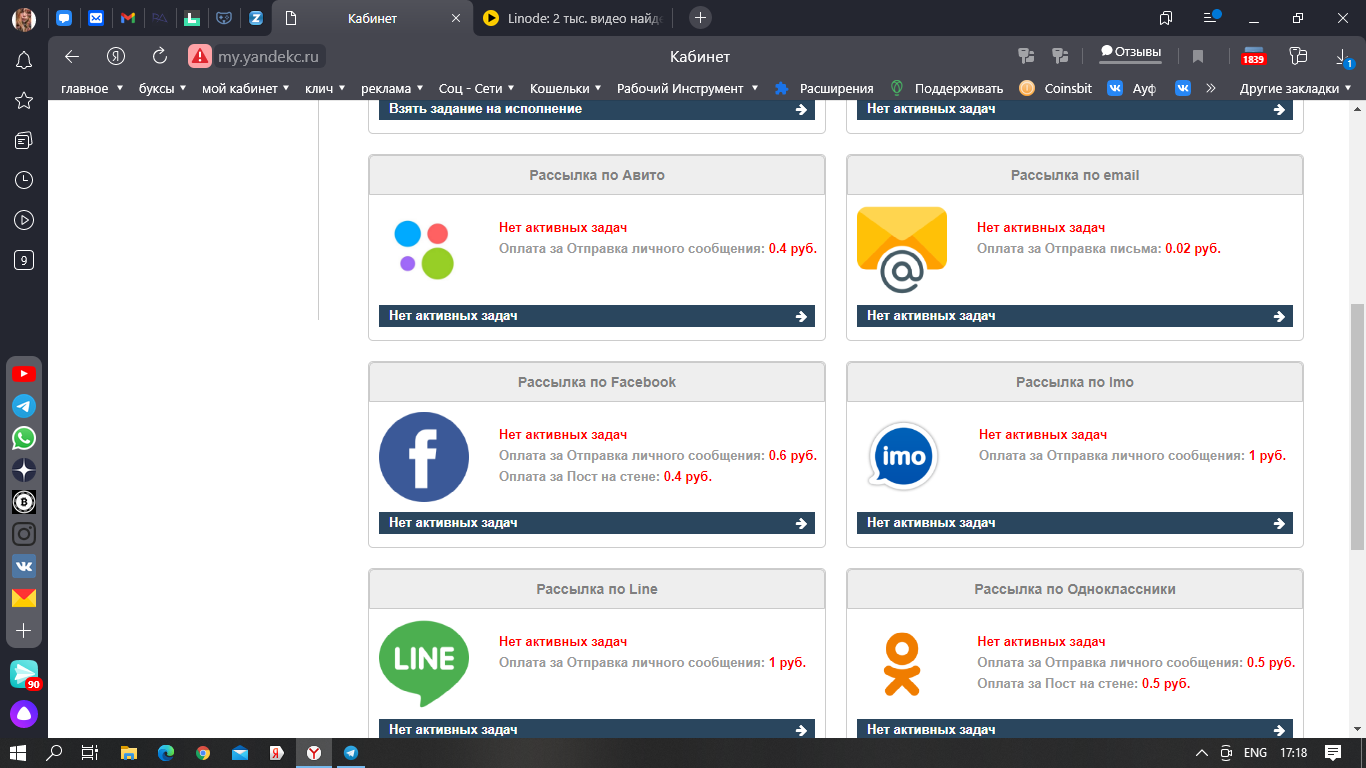Go back to the previous page
The width and height of the screenshot is (1366, 768).
pyautogui.click(x=71, y=56)
